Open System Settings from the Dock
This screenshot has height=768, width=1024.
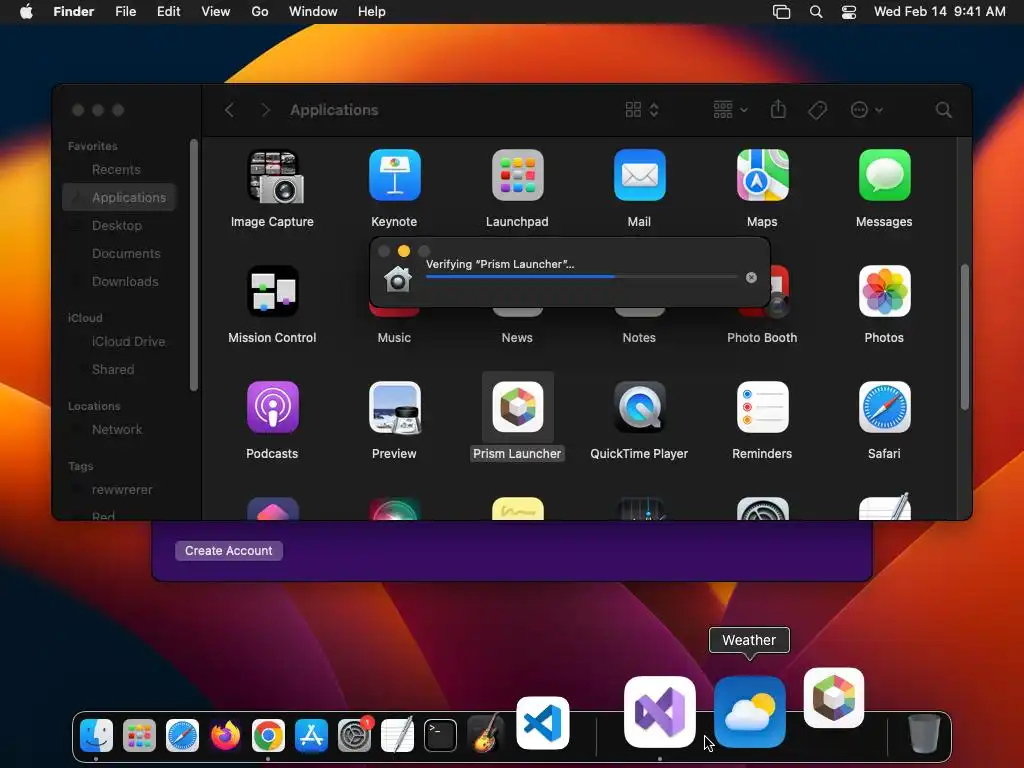[x=355, y=736]
